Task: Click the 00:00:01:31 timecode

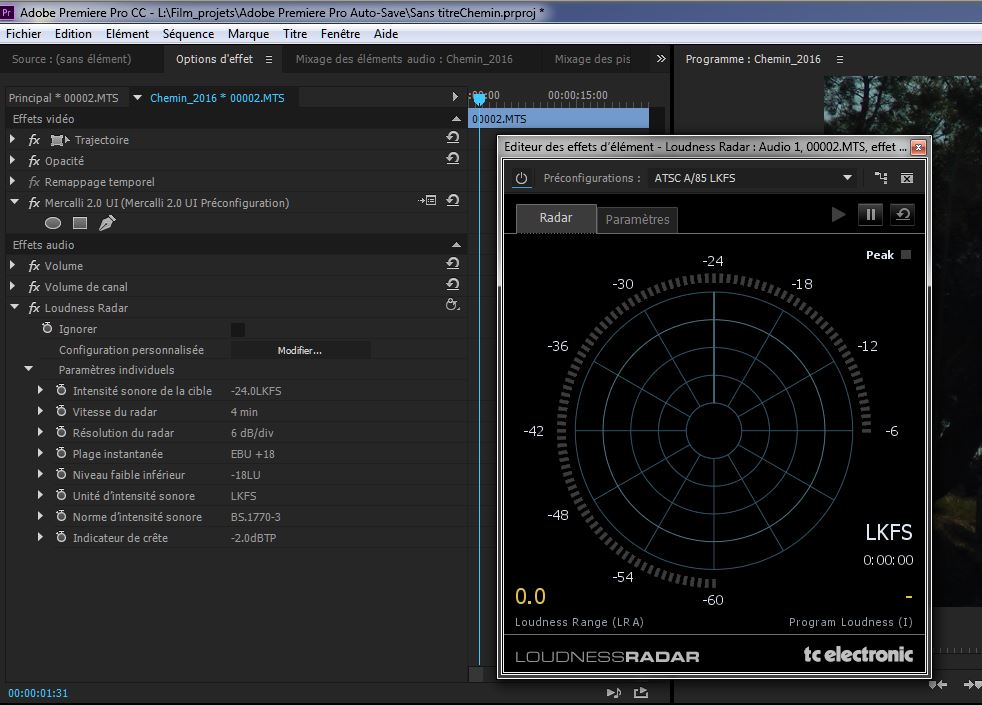Action: tap(38, 693)
